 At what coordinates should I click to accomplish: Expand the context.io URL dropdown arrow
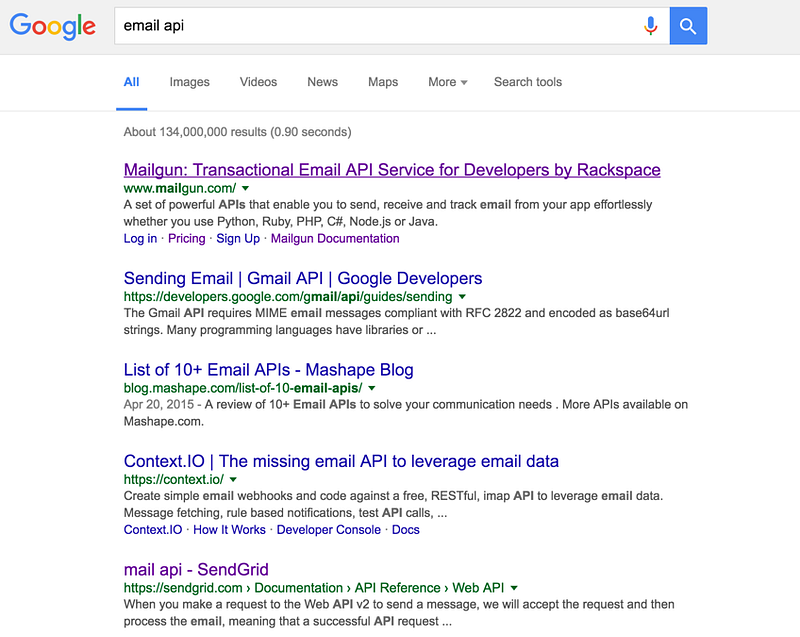tap(233, 480)
